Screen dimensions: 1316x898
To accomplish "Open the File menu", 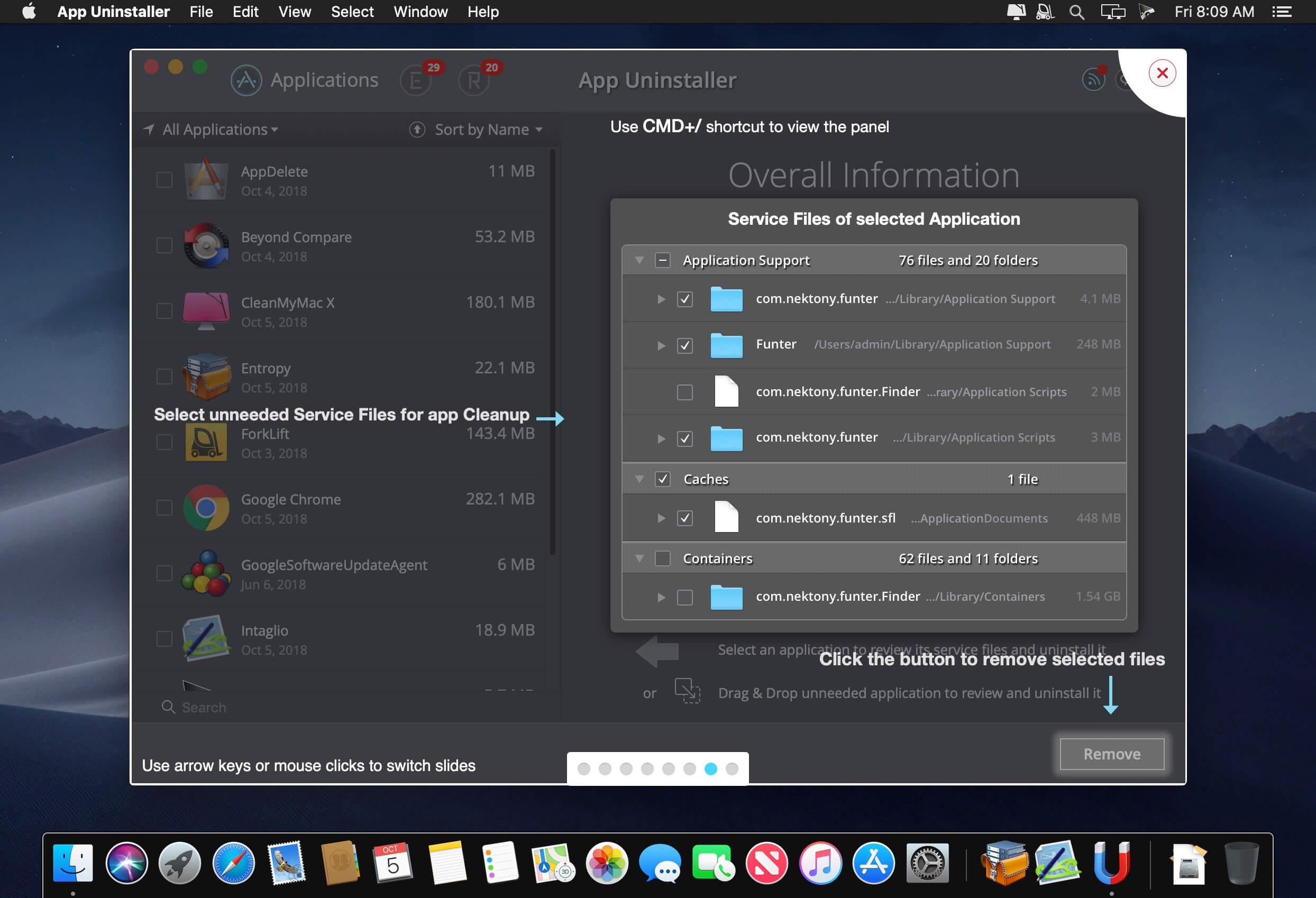I will tap(201, 12).
